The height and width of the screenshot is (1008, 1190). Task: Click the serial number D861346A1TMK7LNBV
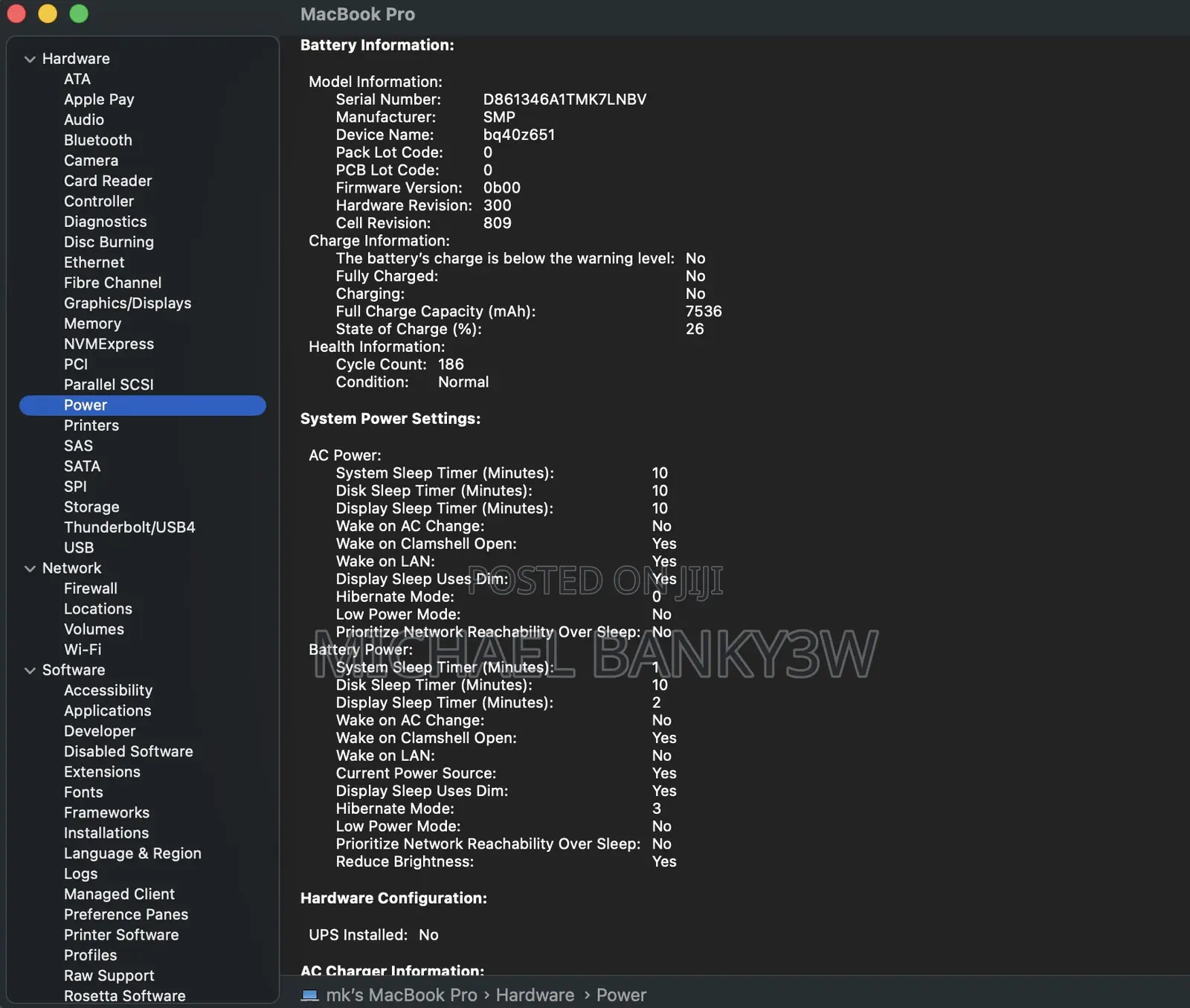[565, 99]
